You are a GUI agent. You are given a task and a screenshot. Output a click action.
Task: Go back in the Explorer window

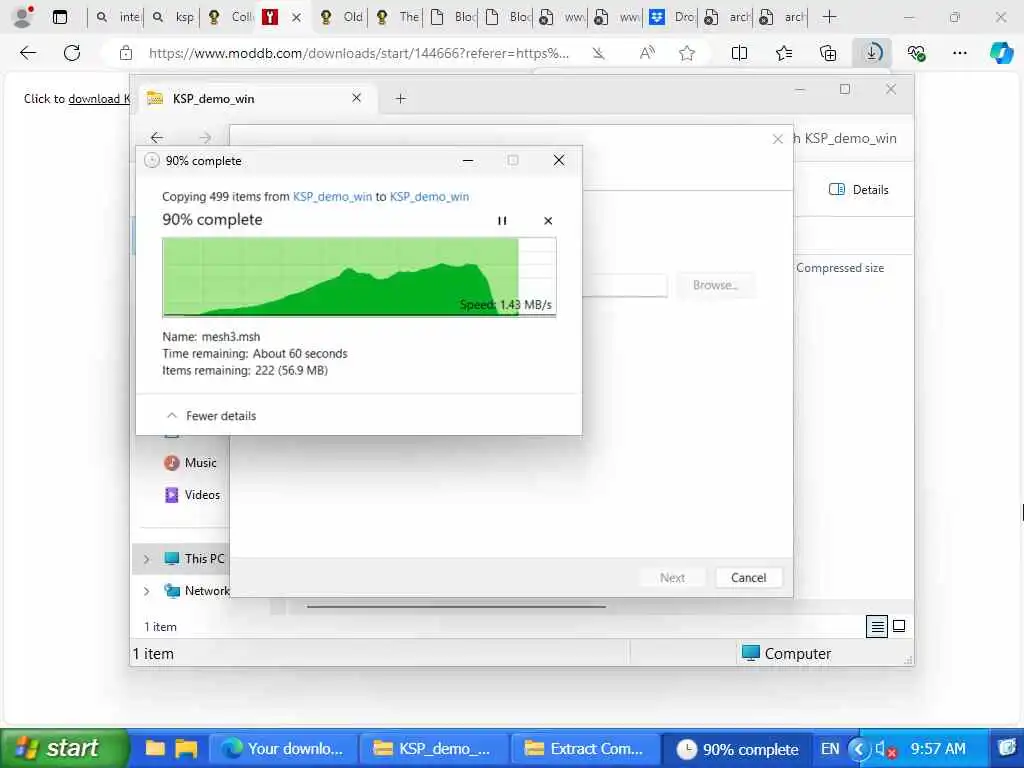157,137
